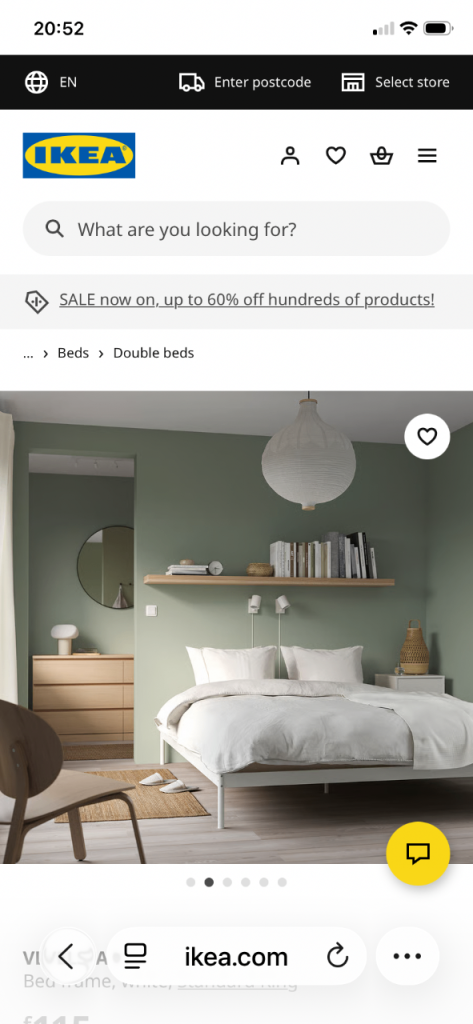This screenshot has height=1024, width=473.
Task: Open the IKEA account profile icon
Action: point(289,156)
